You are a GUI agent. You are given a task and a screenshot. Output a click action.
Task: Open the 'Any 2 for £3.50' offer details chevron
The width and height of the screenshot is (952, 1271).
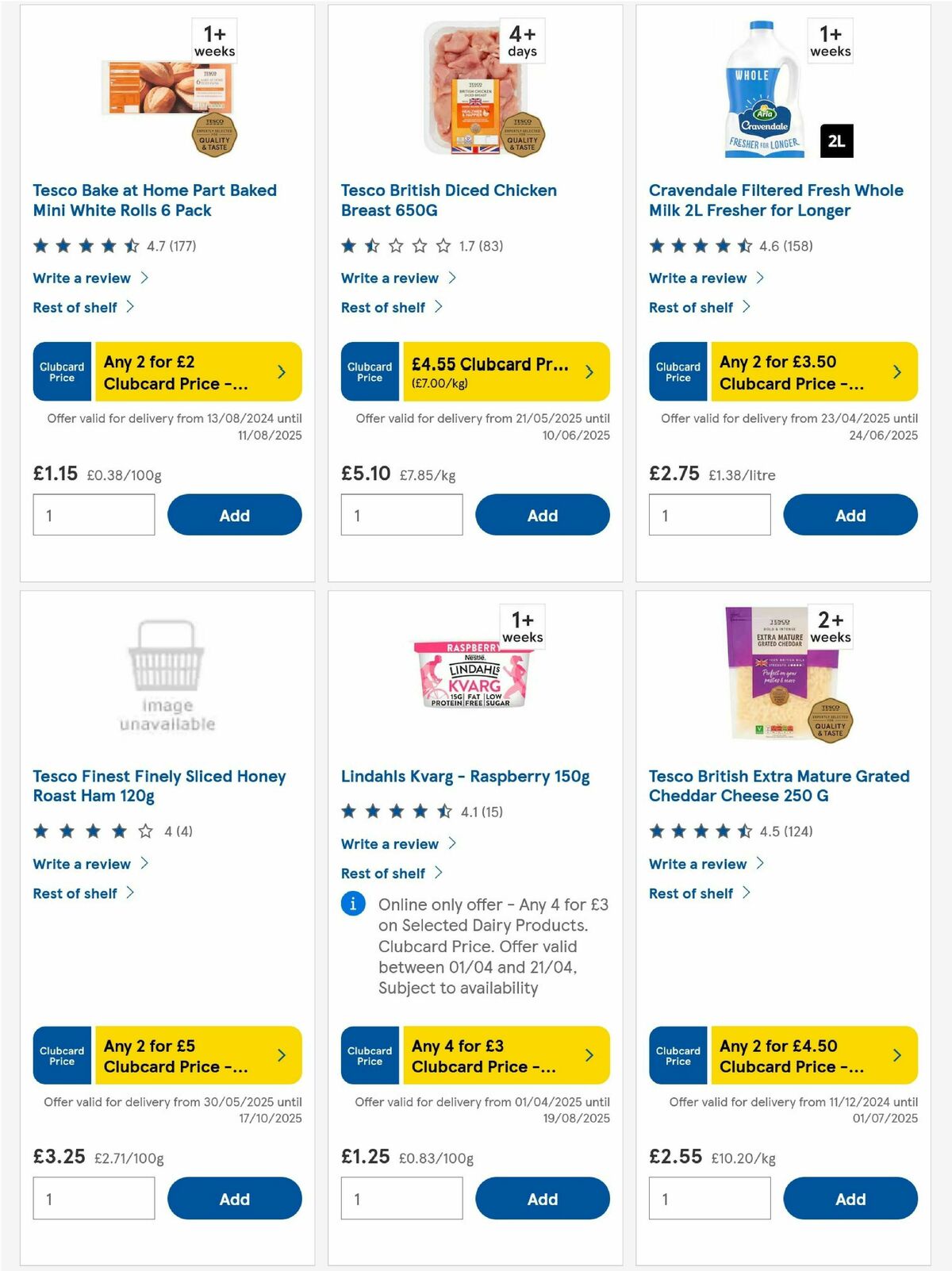897,371
